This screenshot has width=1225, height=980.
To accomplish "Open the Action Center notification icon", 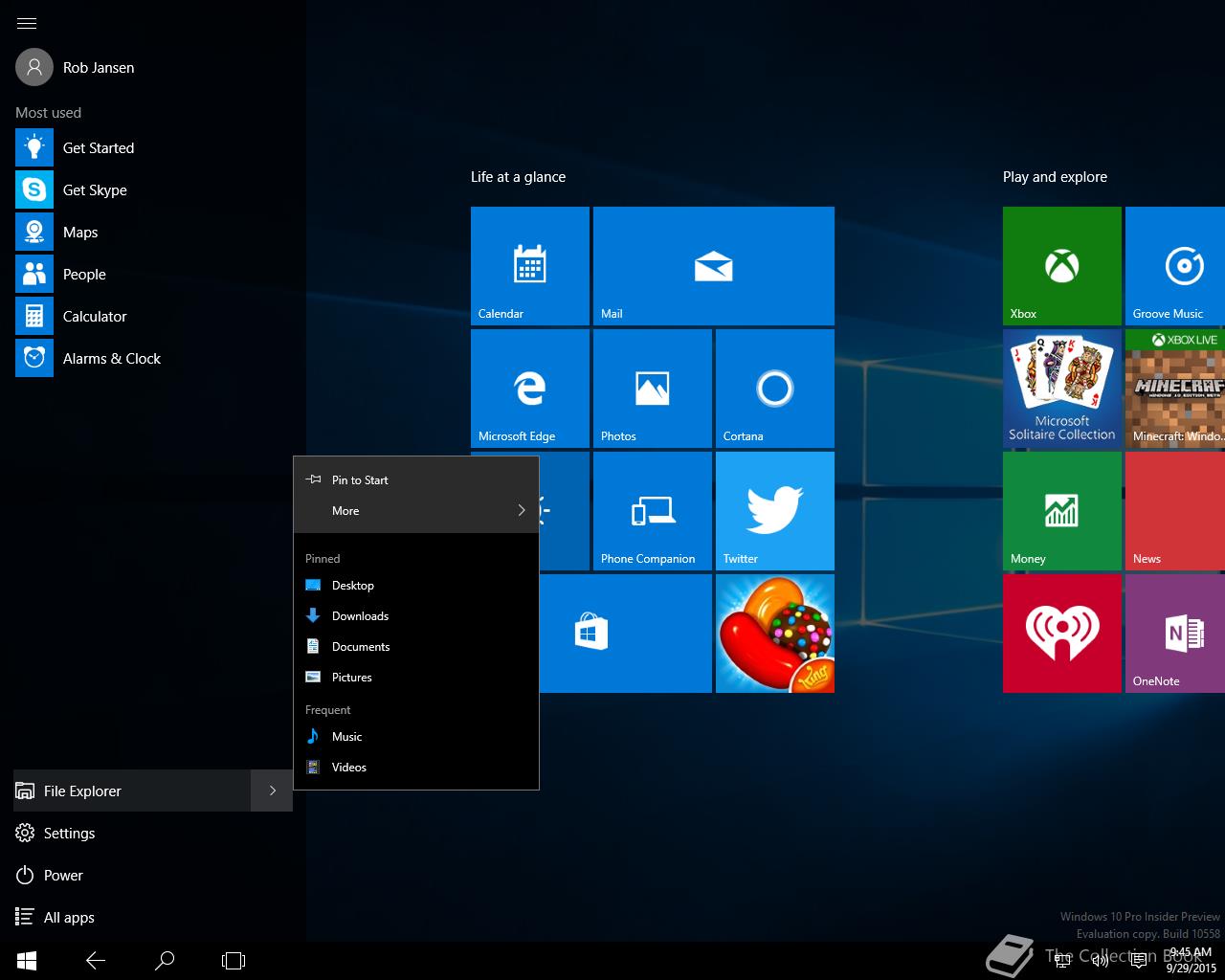I will click(1139, 960).
